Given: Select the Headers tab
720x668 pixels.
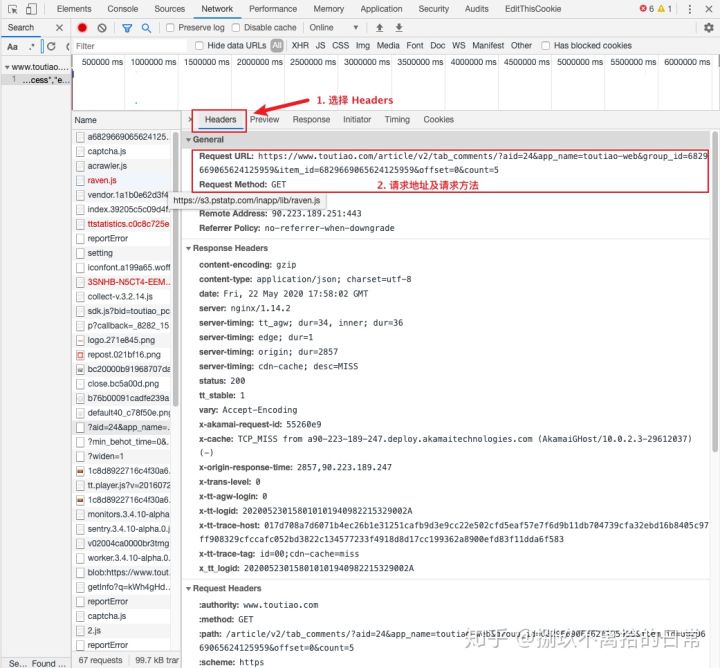Looking at the screenshot, I should pyautogui.click(x=220, y=119).
